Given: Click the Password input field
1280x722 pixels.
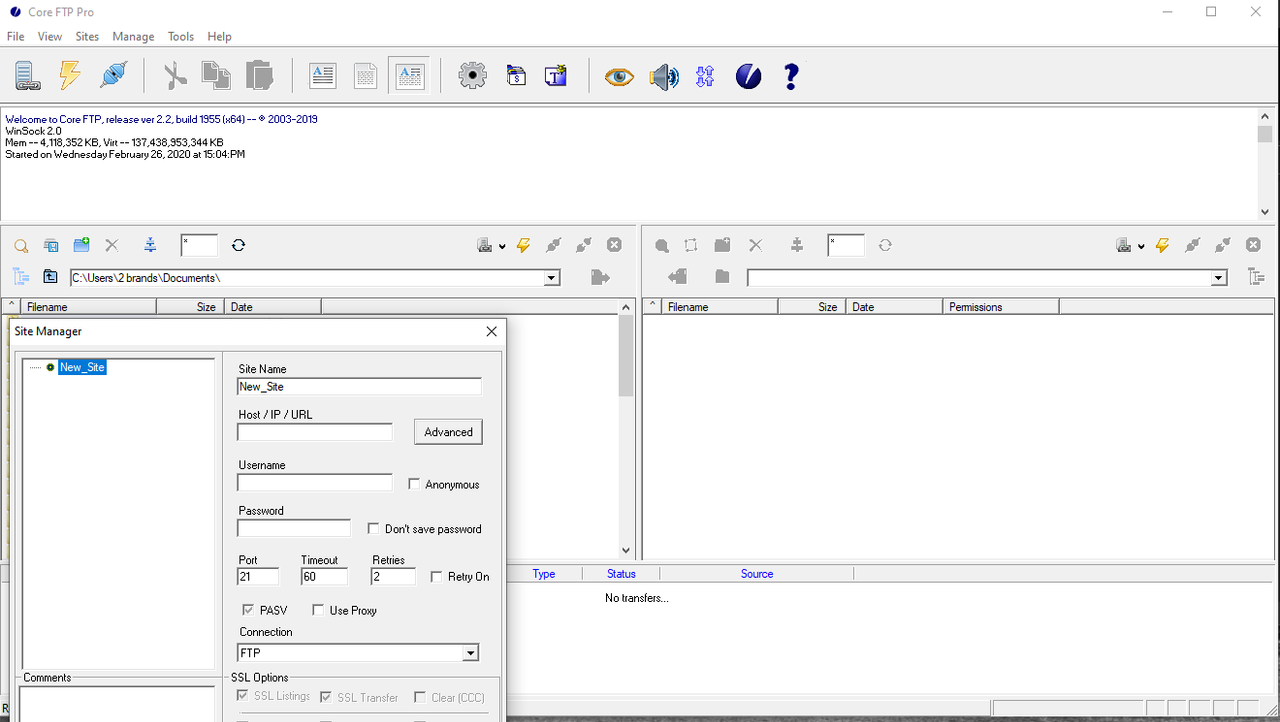Looking at the screenshot, I should tap(294, 528).
